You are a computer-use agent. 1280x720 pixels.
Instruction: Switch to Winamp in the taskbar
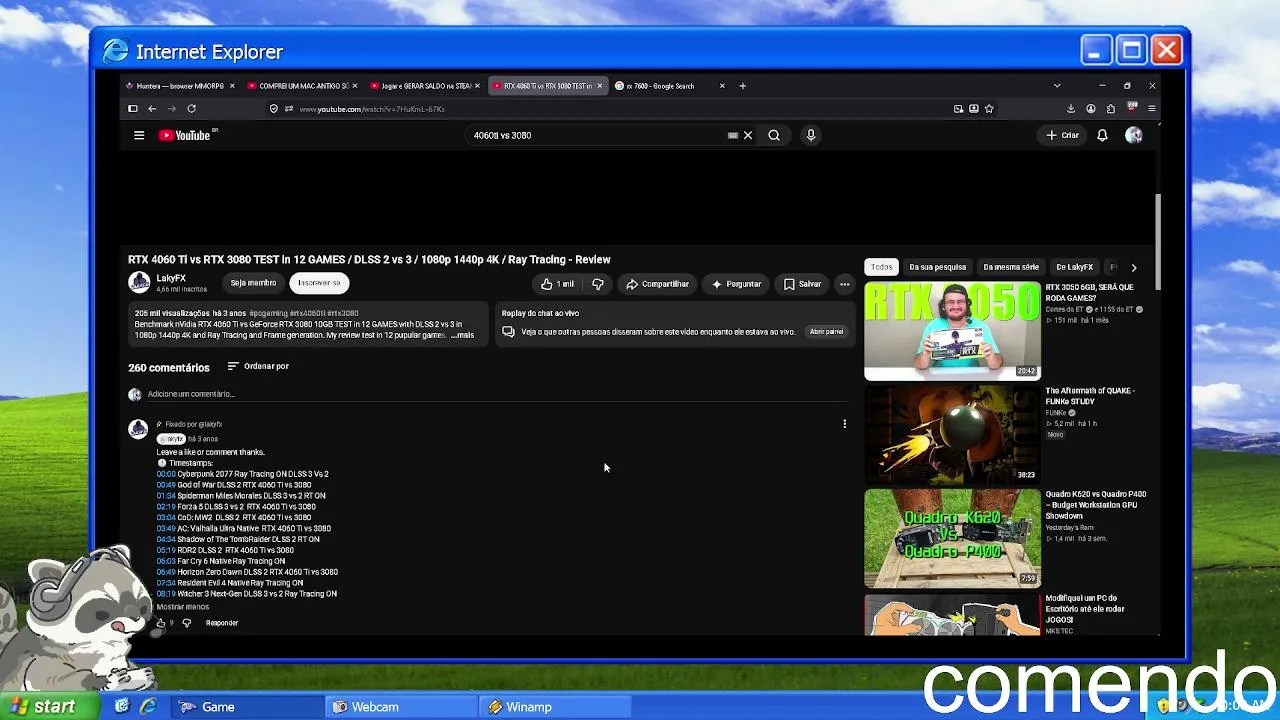coord(556,707)
